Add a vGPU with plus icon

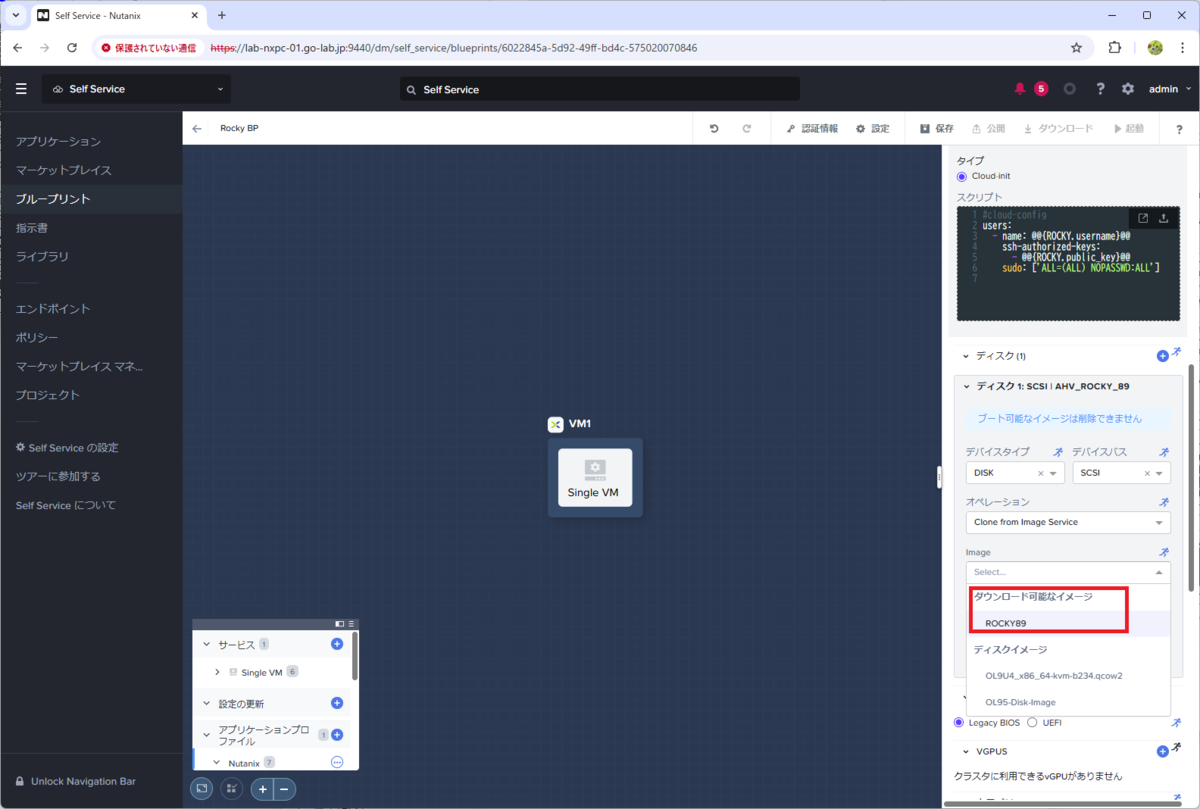click(x=1162, y=751)
